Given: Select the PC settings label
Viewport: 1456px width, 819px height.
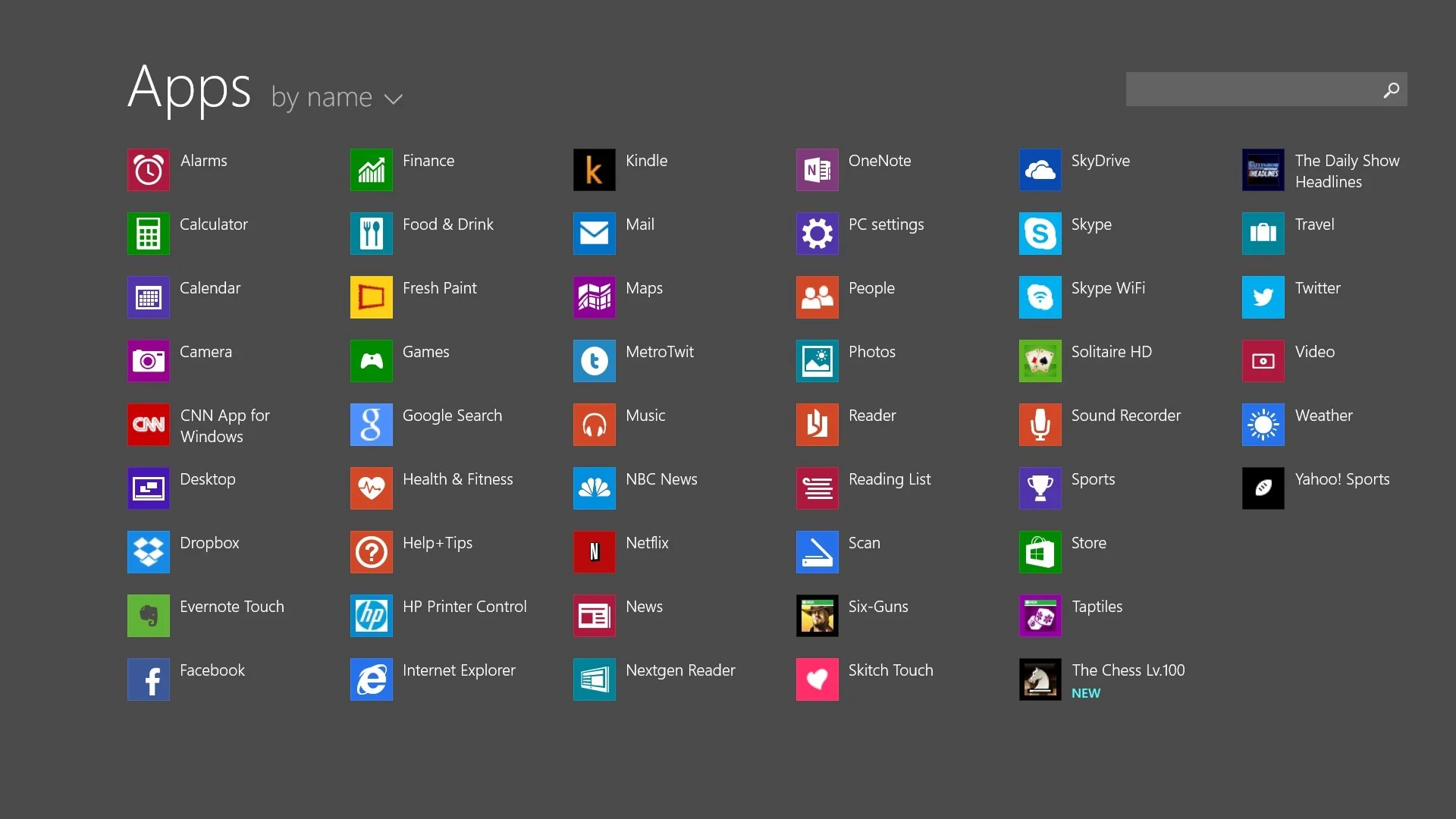Looking at the screenshot, I should [886, 224].
